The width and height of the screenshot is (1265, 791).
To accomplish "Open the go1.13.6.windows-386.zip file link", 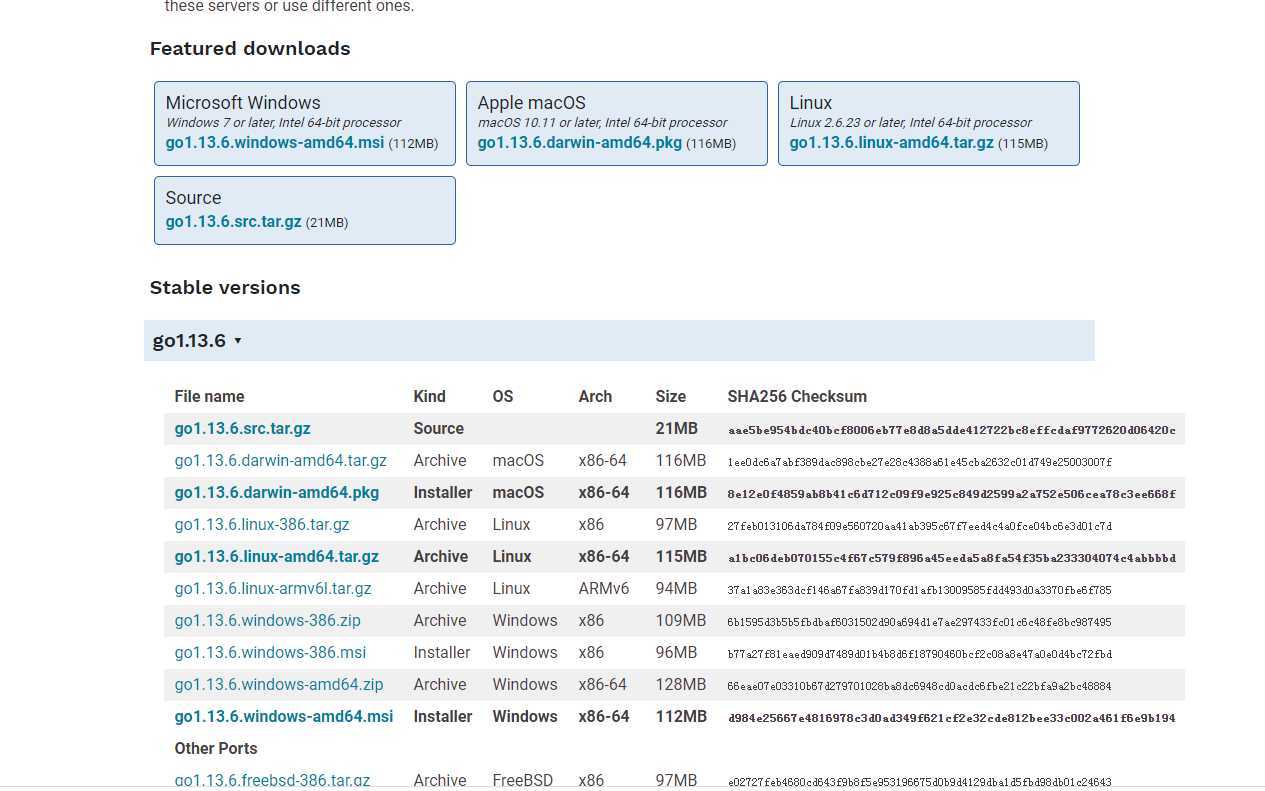I will [x=268, y=621].
